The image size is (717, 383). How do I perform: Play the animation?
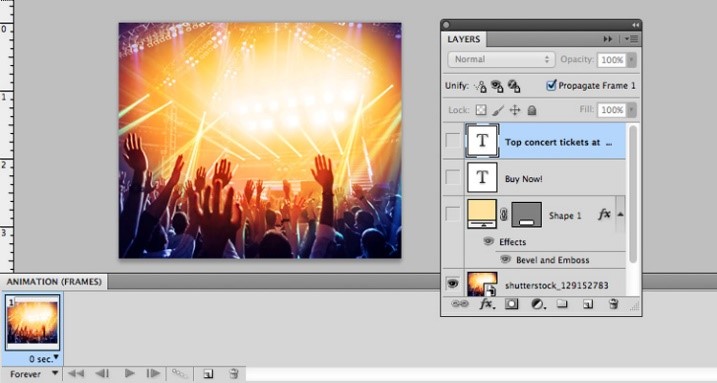pyautogui.click(x=129, y=374)
